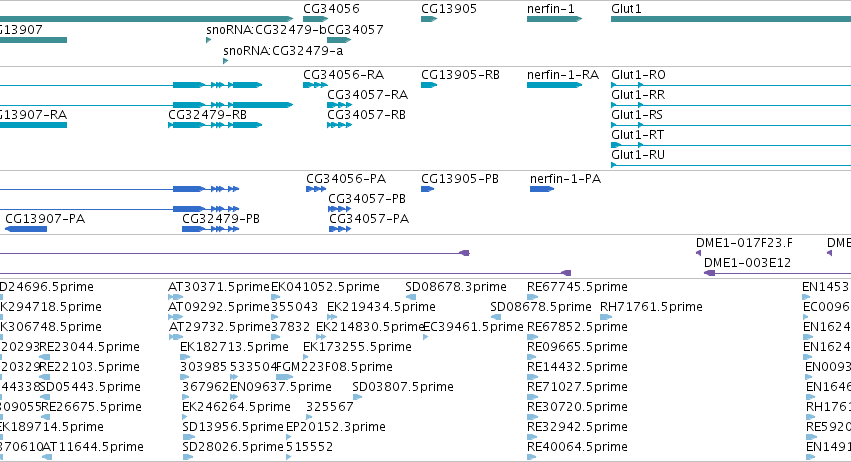Click the Glut1 gene label

(x=626, y=9)
